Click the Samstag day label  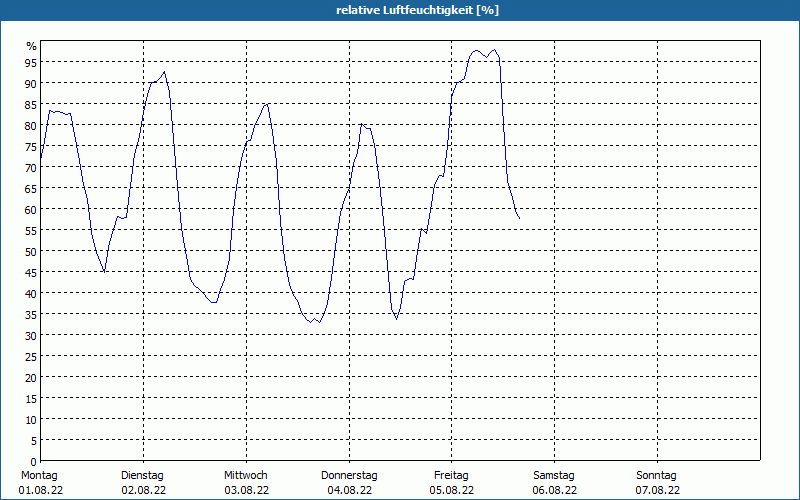[x=554, y=475]
